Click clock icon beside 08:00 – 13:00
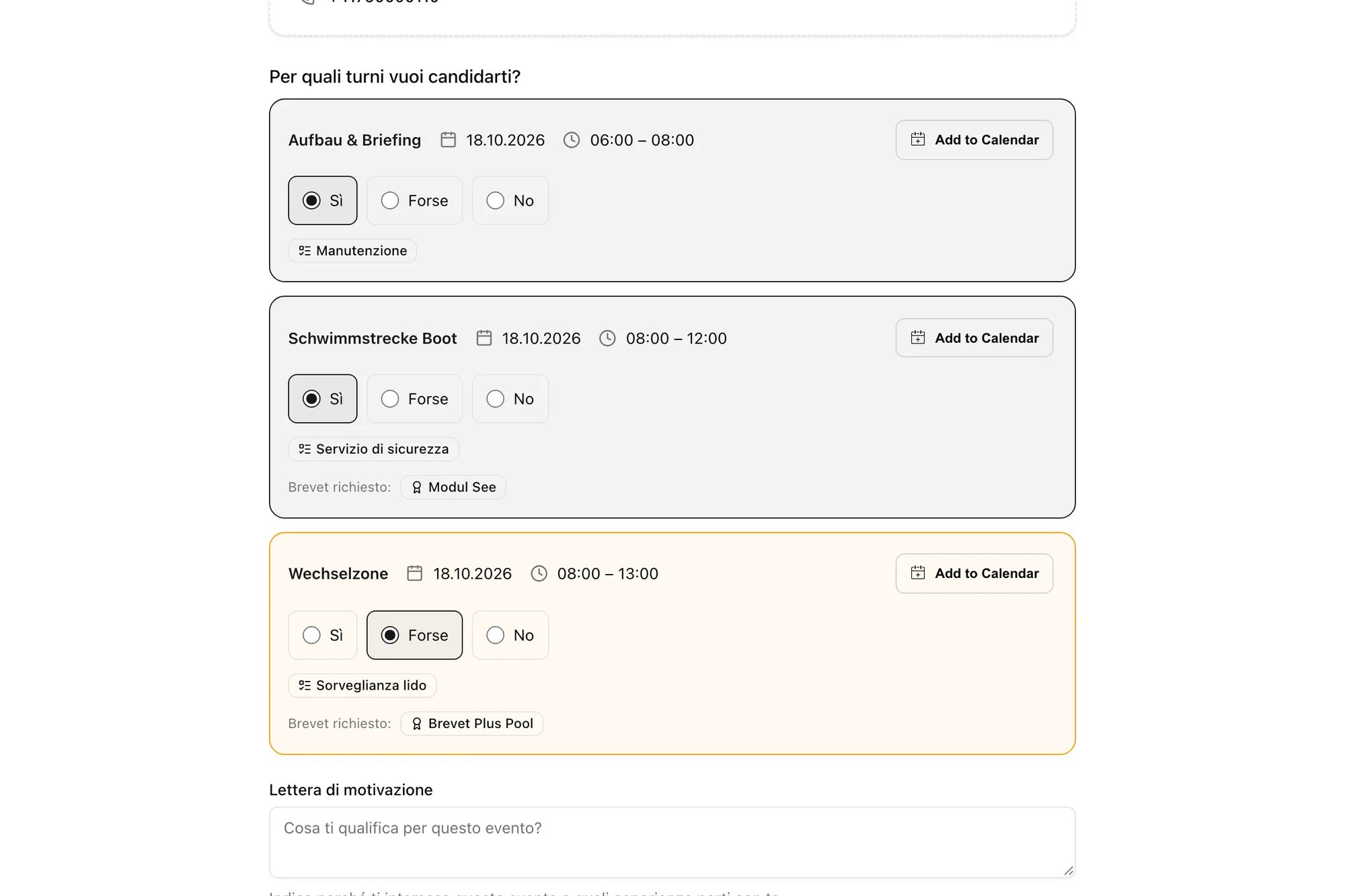Image resolution: width=1345 pixels, height=896 pixels. coord(539,573)
